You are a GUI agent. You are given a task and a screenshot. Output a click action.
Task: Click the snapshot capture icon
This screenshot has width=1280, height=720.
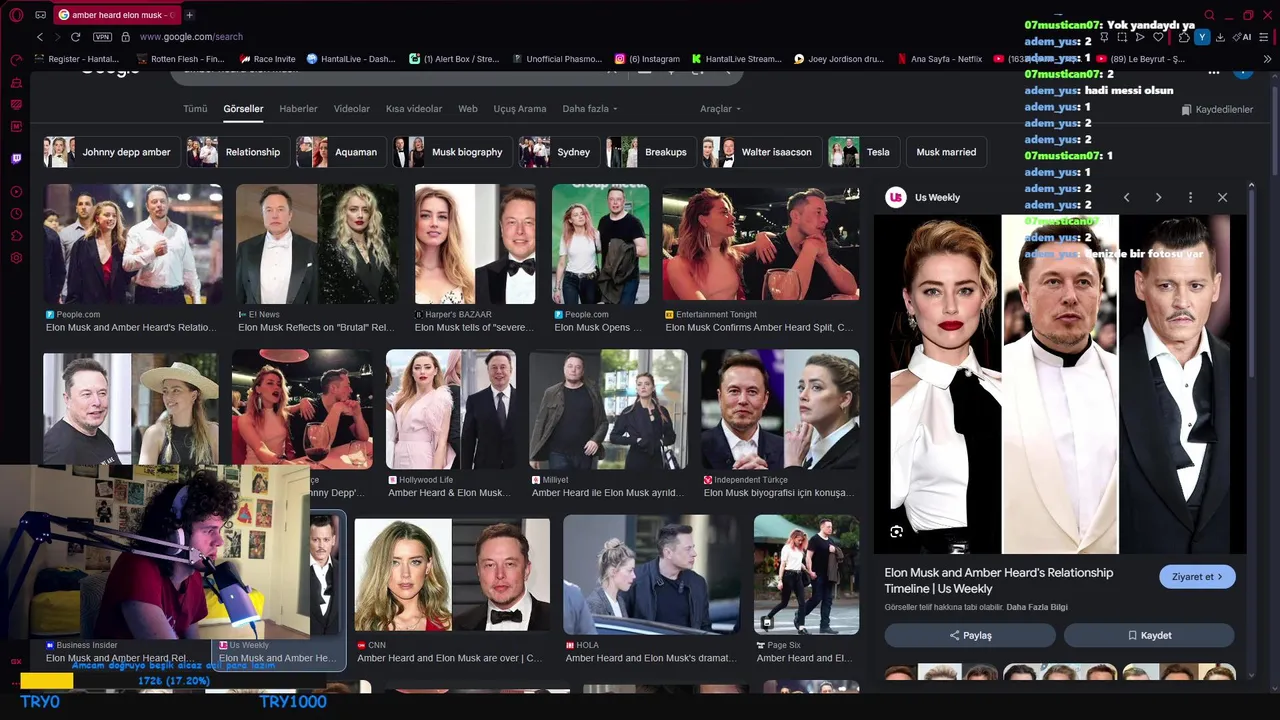tap(1122, 37)
